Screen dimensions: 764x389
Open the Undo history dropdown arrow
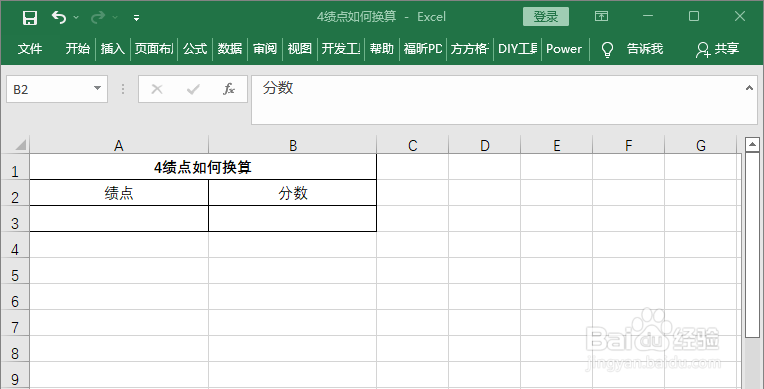click(x=76, y=18)
